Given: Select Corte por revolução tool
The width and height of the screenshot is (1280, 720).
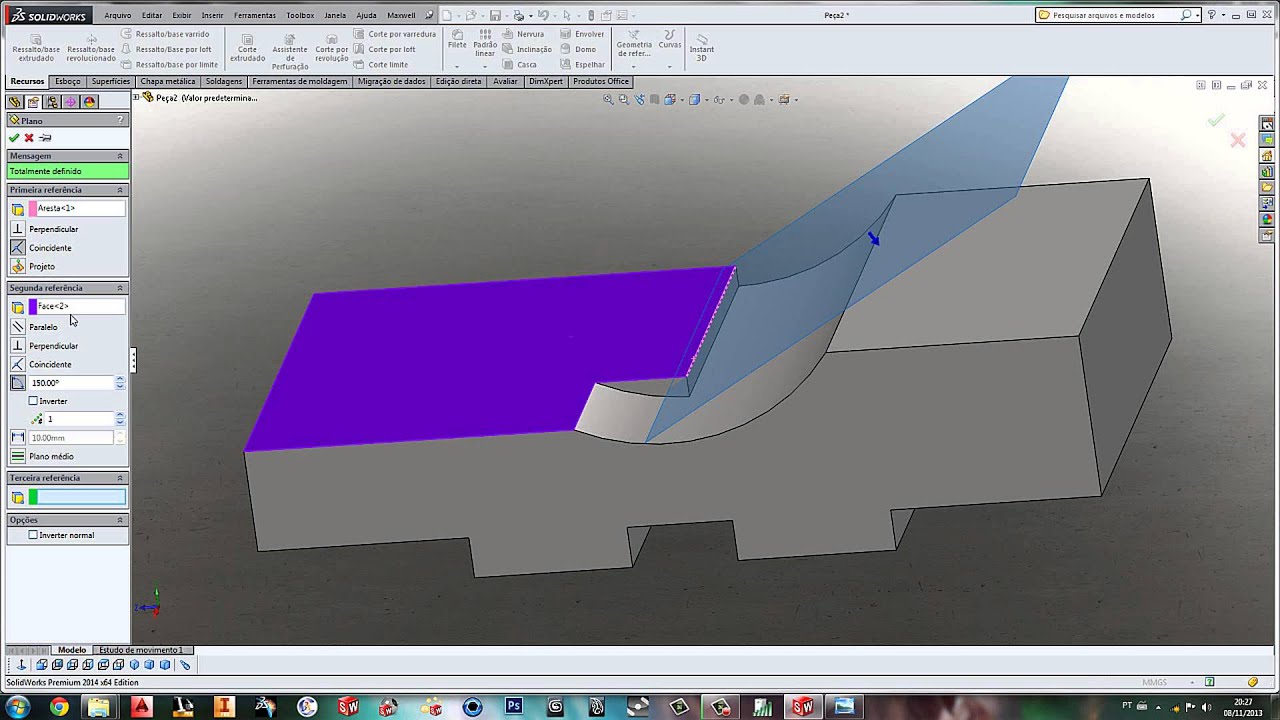Looking at the screenshot, I should tap(332, 47).
